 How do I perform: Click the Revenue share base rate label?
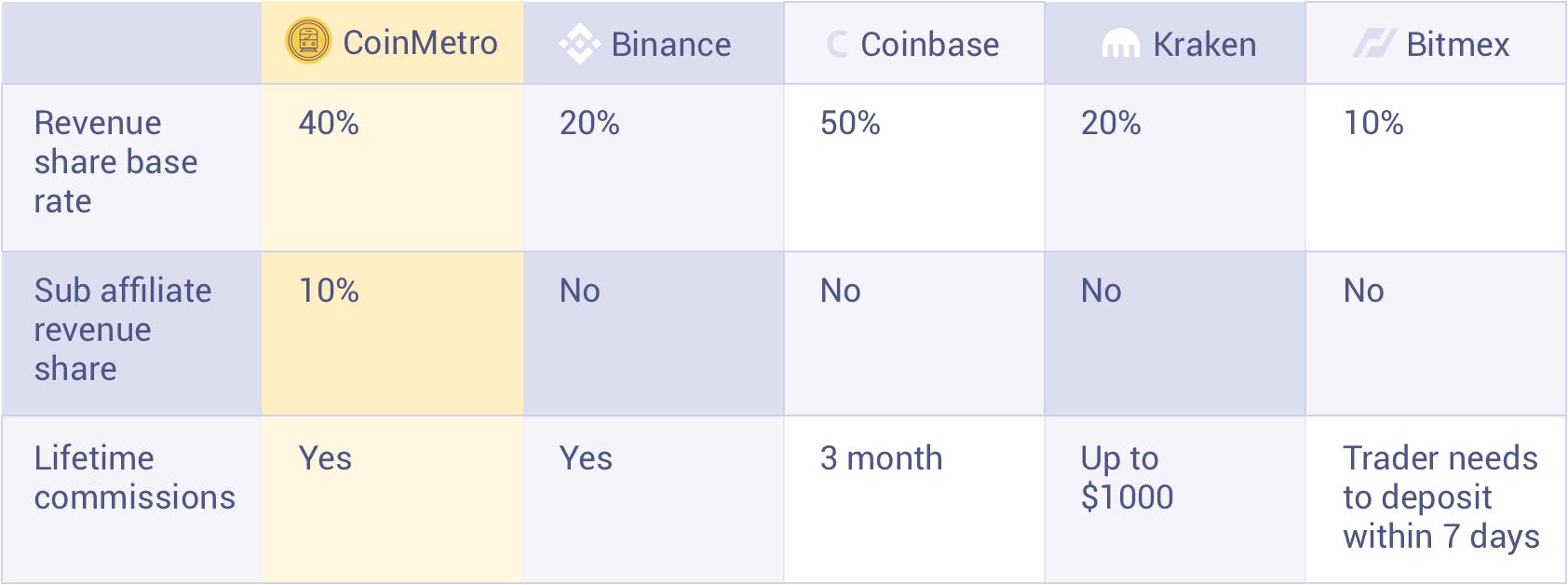click(x=115, y=162)
